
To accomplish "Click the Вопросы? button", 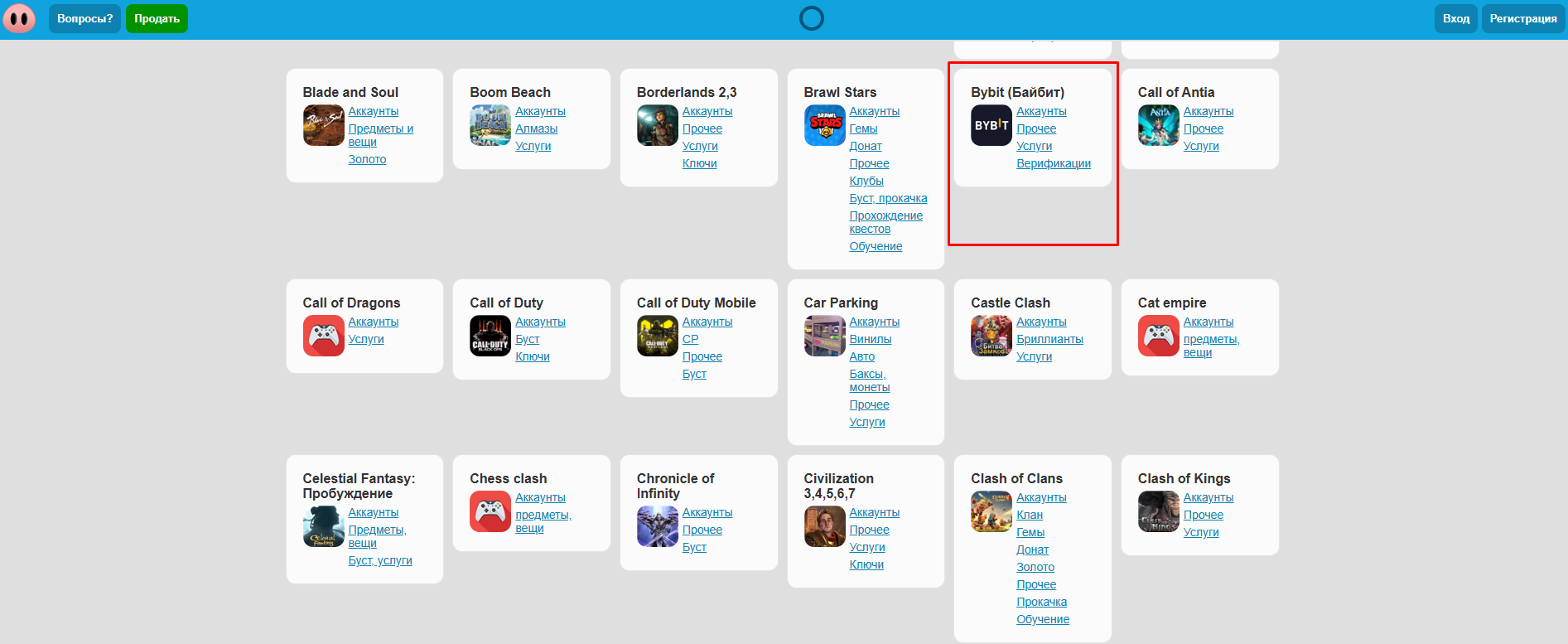I will click(85, 18).
